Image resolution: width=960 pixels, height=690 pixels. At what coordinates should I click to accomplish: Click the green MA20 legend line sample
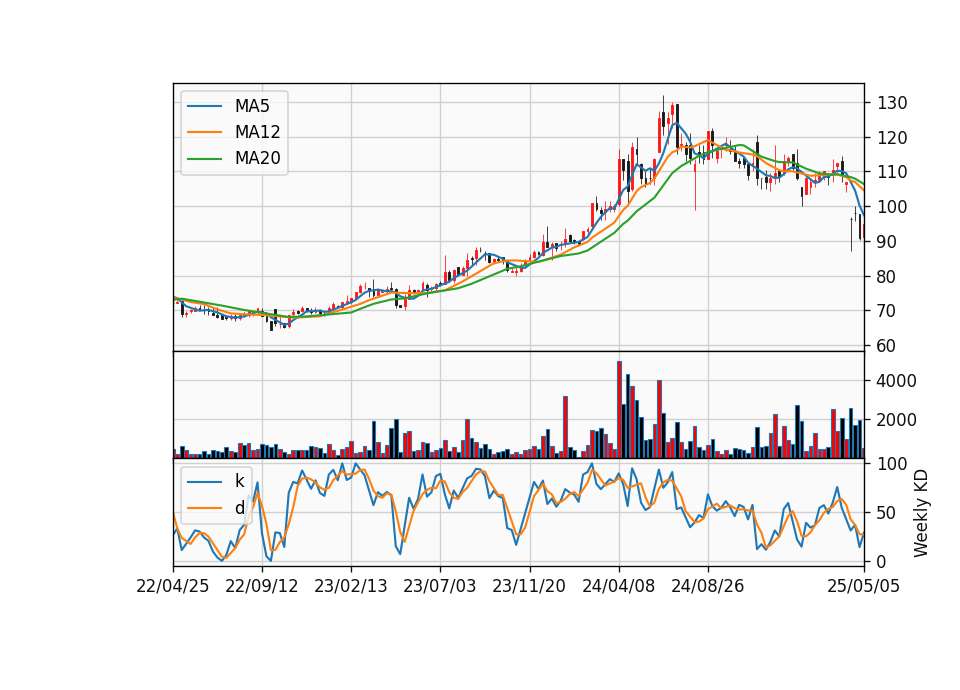tap(204, 159)
